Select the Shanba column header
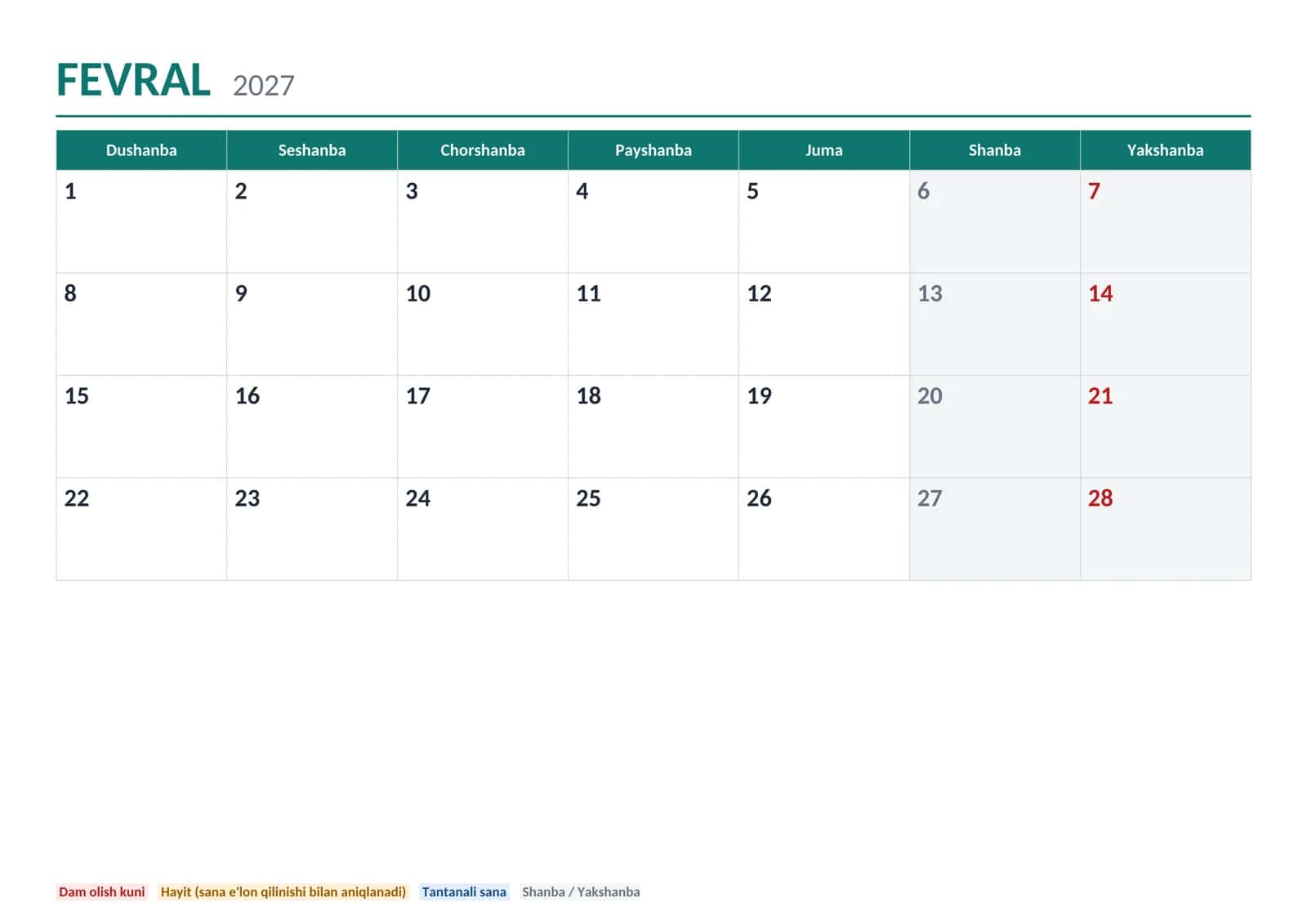Screen dimensions: 1307x924 [x=995, y=150]
